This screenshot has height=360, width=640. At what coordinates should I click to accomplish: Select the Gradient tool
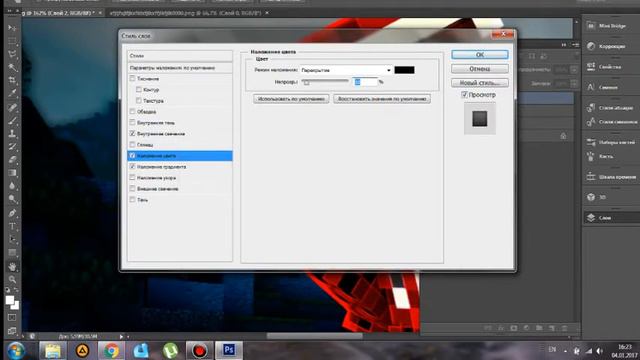tap(12, 173)
